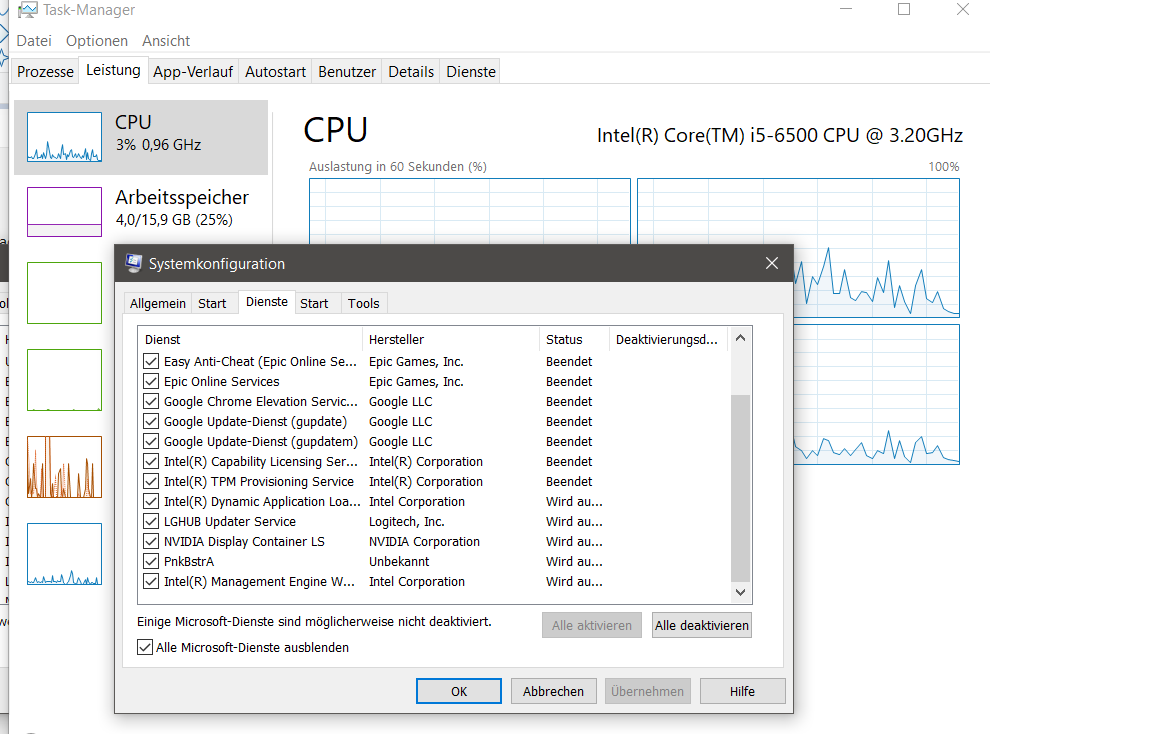Uncheck NVIDIA Display Container LS checkbox
Image resolution: width=1152 pixels, height=734 pixels.
click(x=151, y=541)
